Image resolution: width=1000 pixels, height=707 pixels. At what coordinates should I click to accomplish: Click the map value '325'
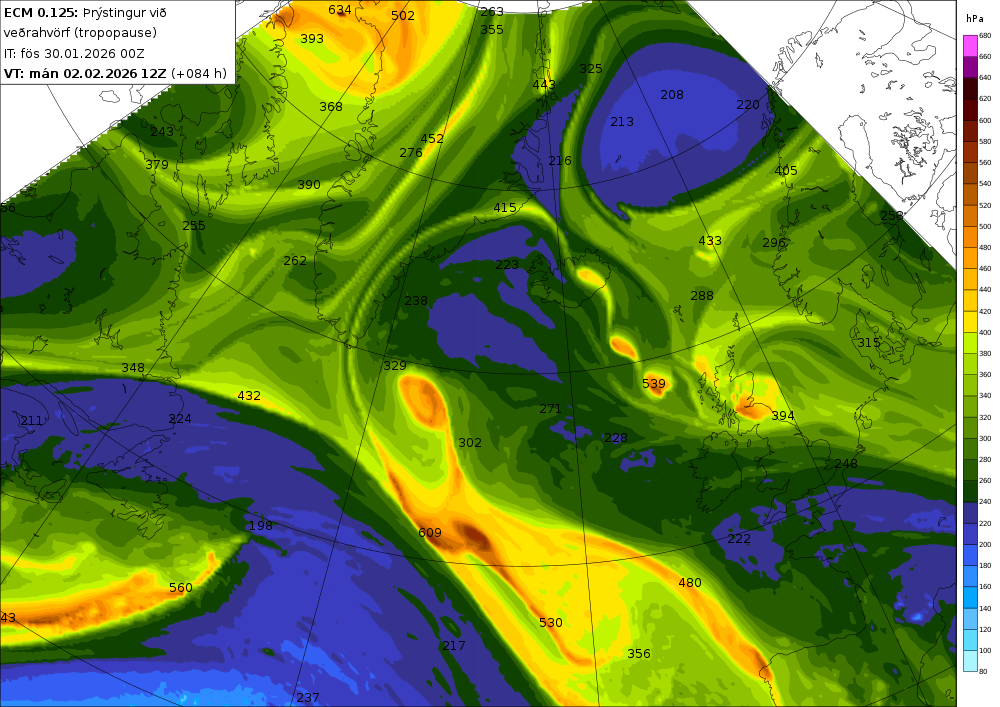point(591,69)
